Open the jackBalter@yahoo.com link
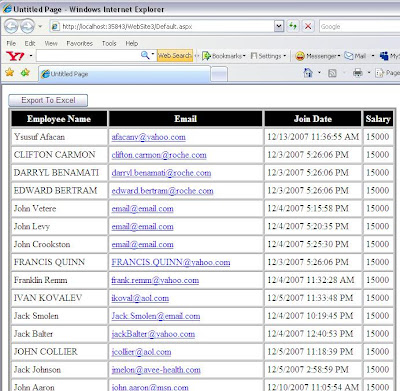 (x=153, y=334)
